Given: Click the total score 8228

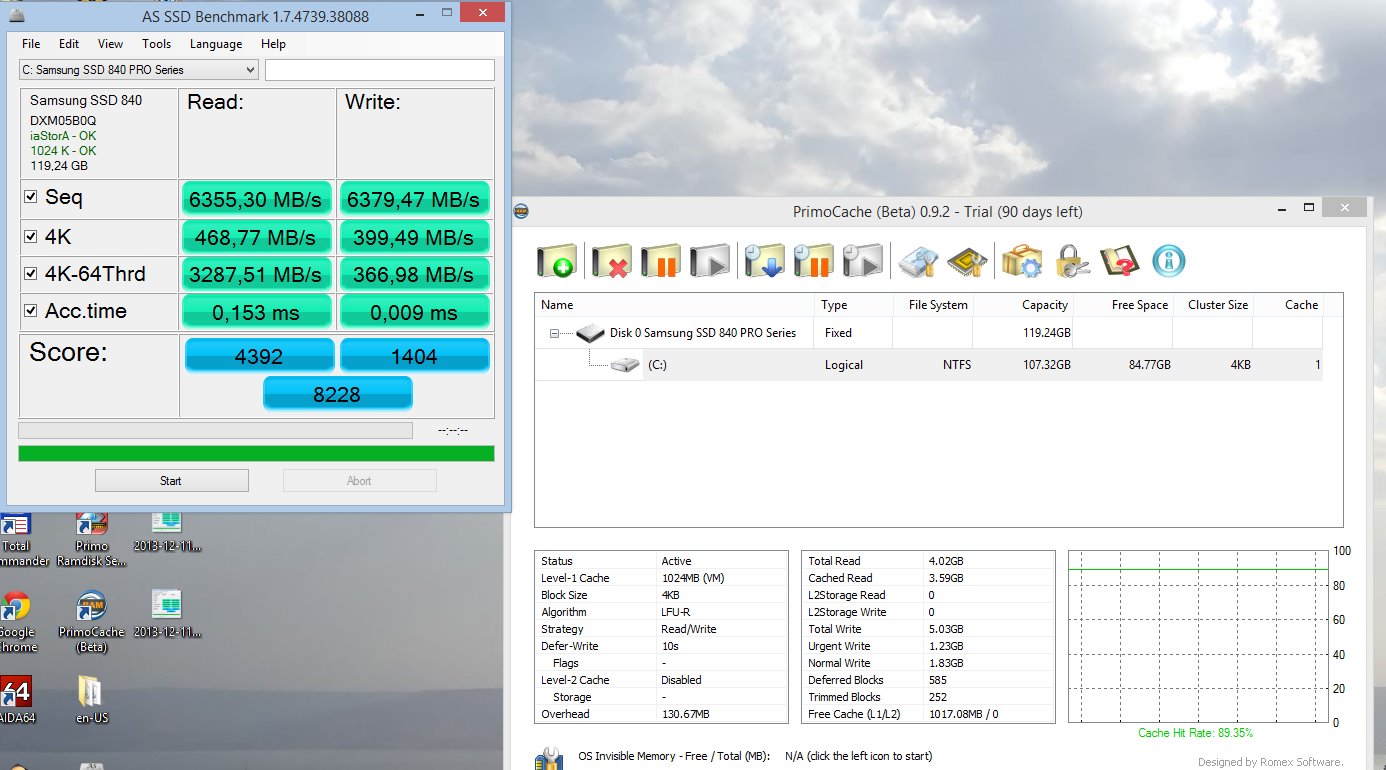Looking at the screenshot, I should pyautogui.click(x=338, y=394).
